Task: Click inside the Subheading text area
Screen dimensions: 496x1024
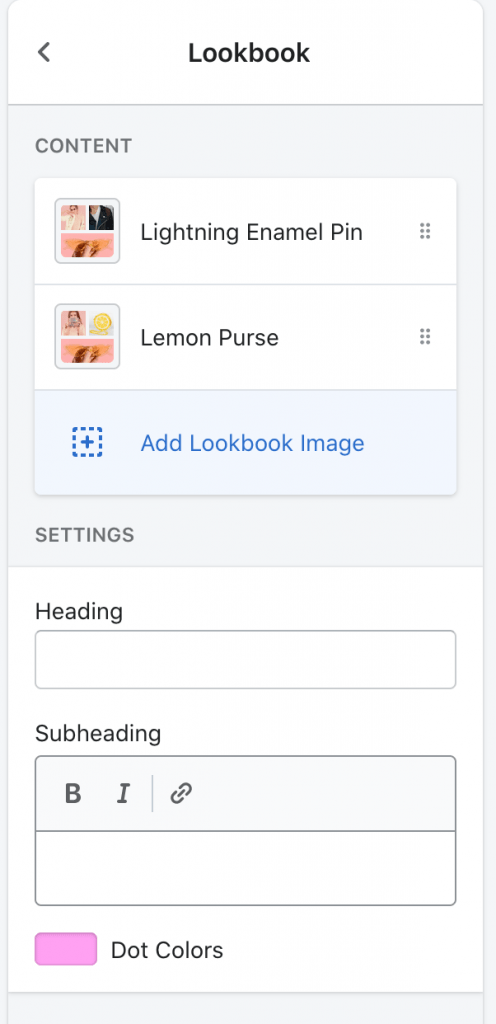Action: pos(245,868)
